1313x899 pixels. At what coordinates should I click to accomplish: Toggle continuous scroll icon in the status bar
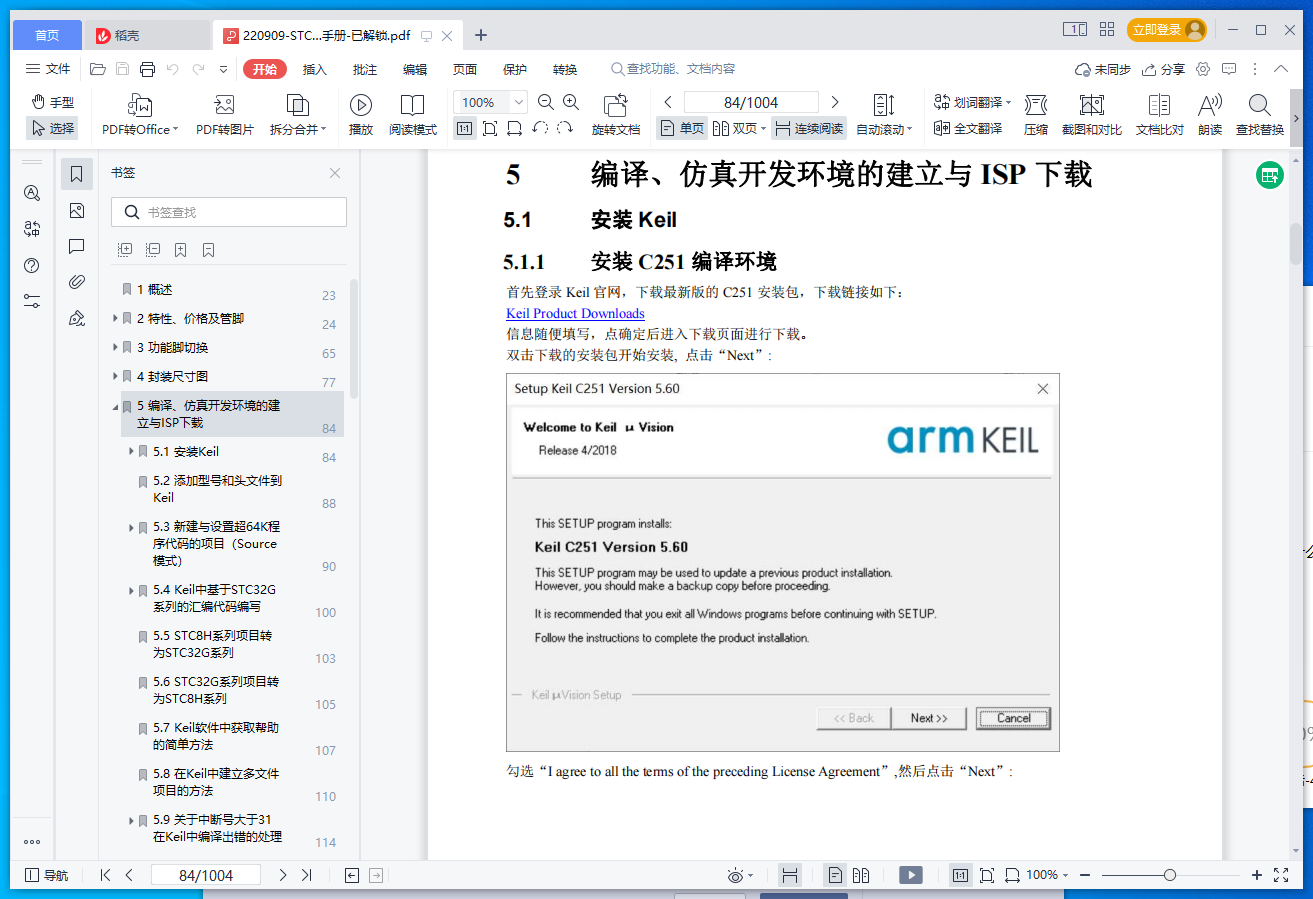789,875
